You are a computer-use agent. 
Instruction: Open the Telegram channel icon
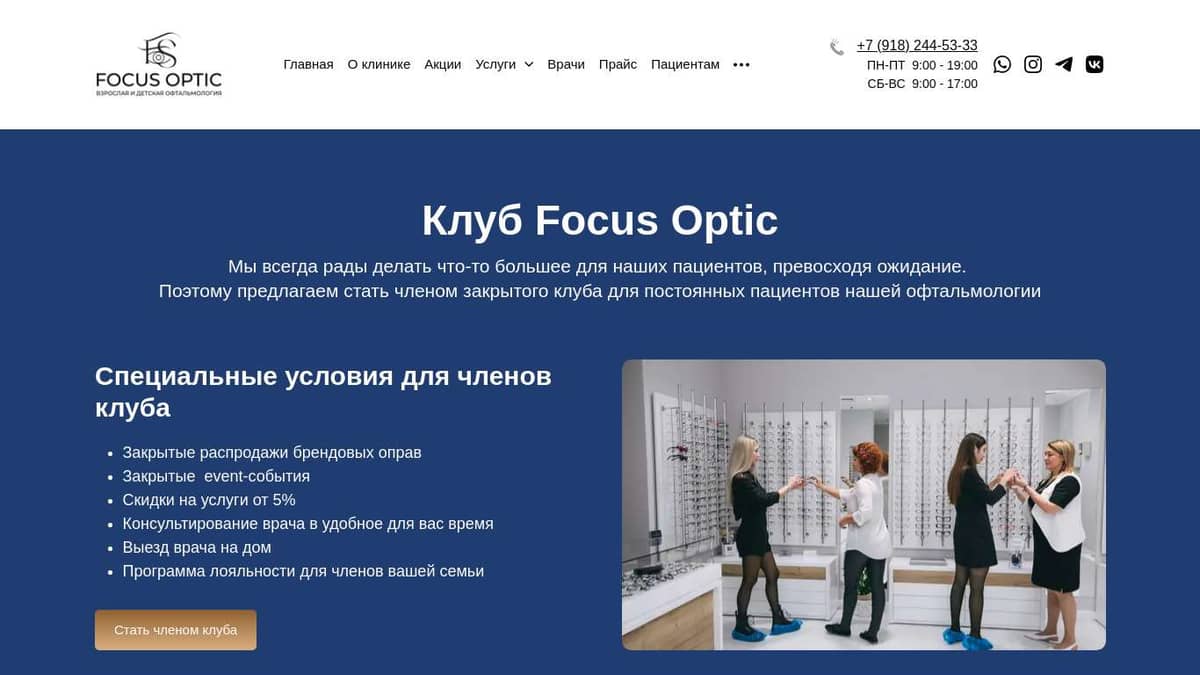point(1063,64)
